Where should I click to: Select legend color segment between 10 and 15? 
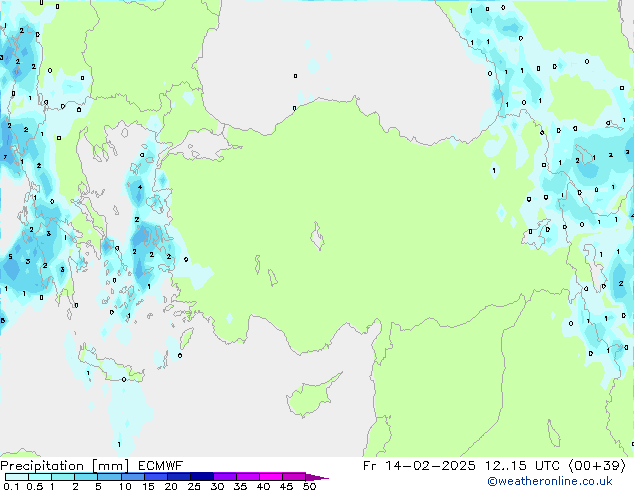coord(134,477)
